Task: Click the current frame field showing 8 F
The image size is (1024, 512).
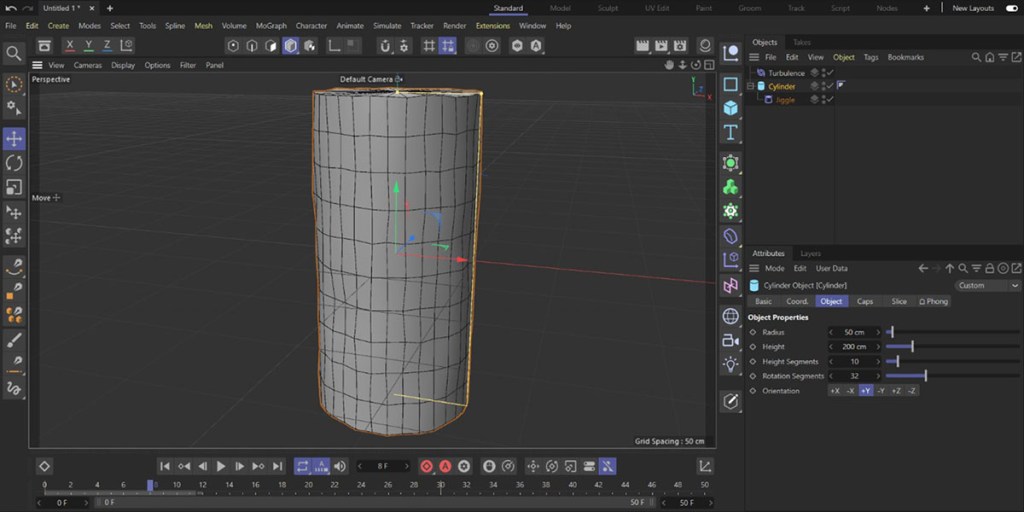Action: [x=383, y=466]
